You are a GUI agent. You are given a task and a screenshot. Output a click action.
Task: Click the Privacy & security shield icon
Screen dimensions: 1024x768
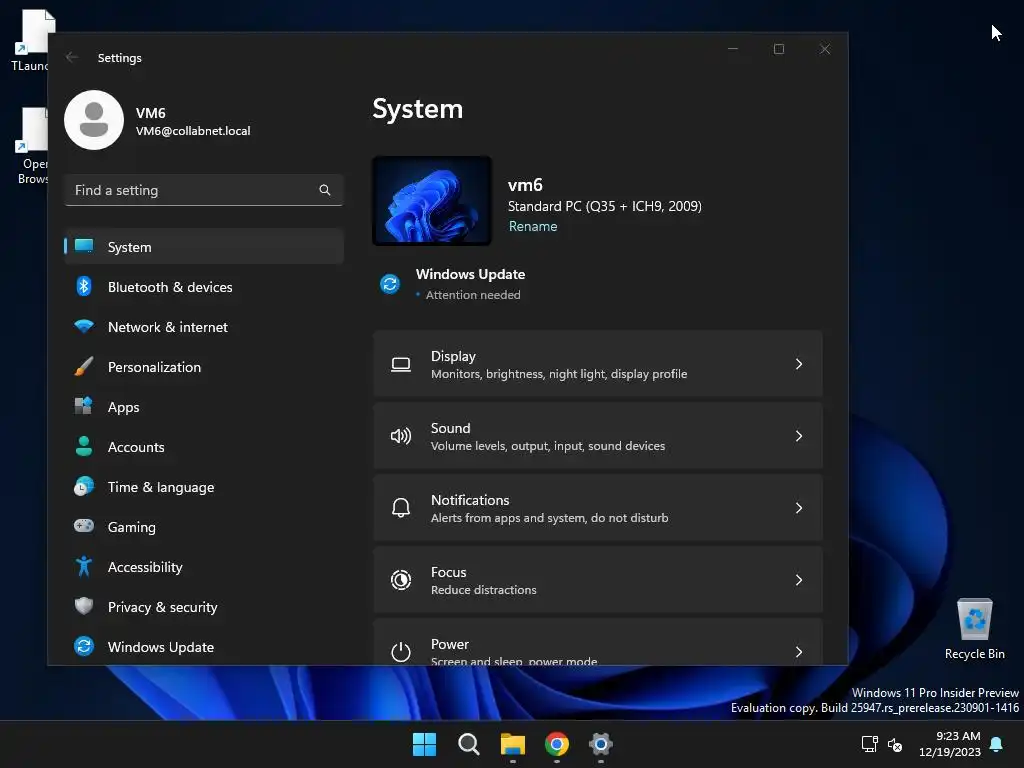(84, 606)
